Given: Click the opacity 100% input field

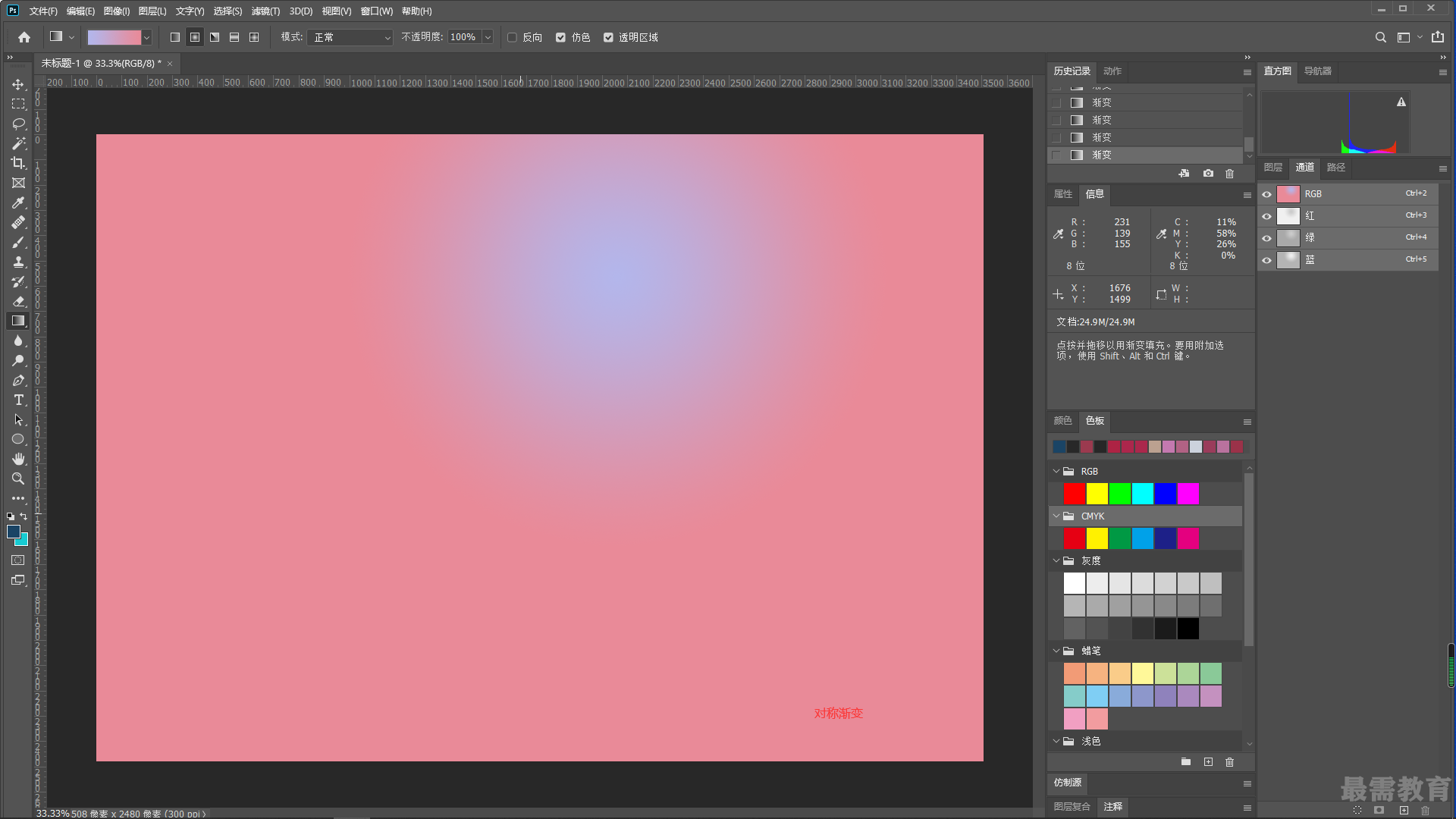Looking at the screenshot, I should pos(464,37).
